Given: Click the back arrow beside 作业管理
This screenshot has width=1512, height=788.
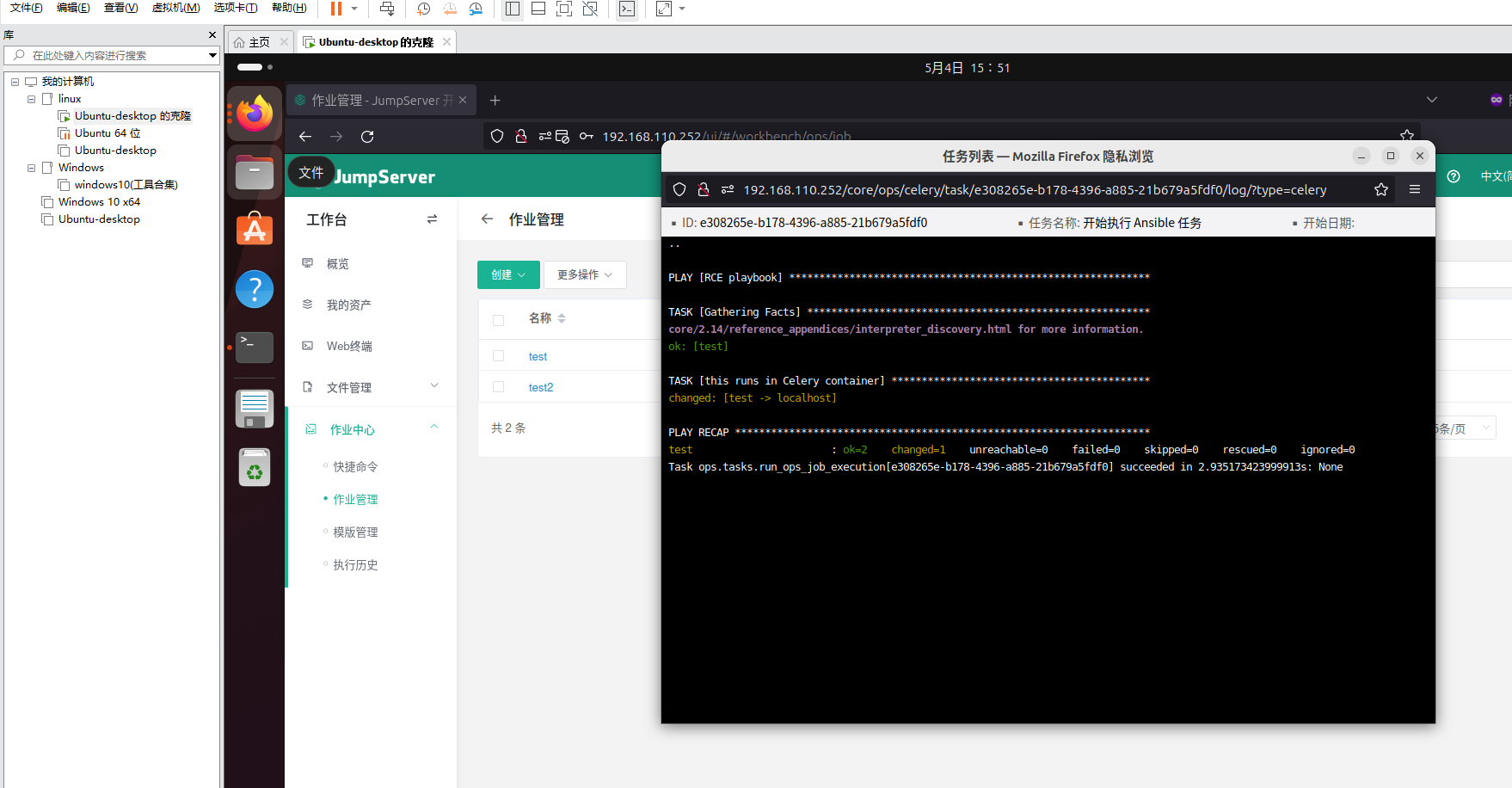Looking at the screenshot, I should [x=488, y=219].
